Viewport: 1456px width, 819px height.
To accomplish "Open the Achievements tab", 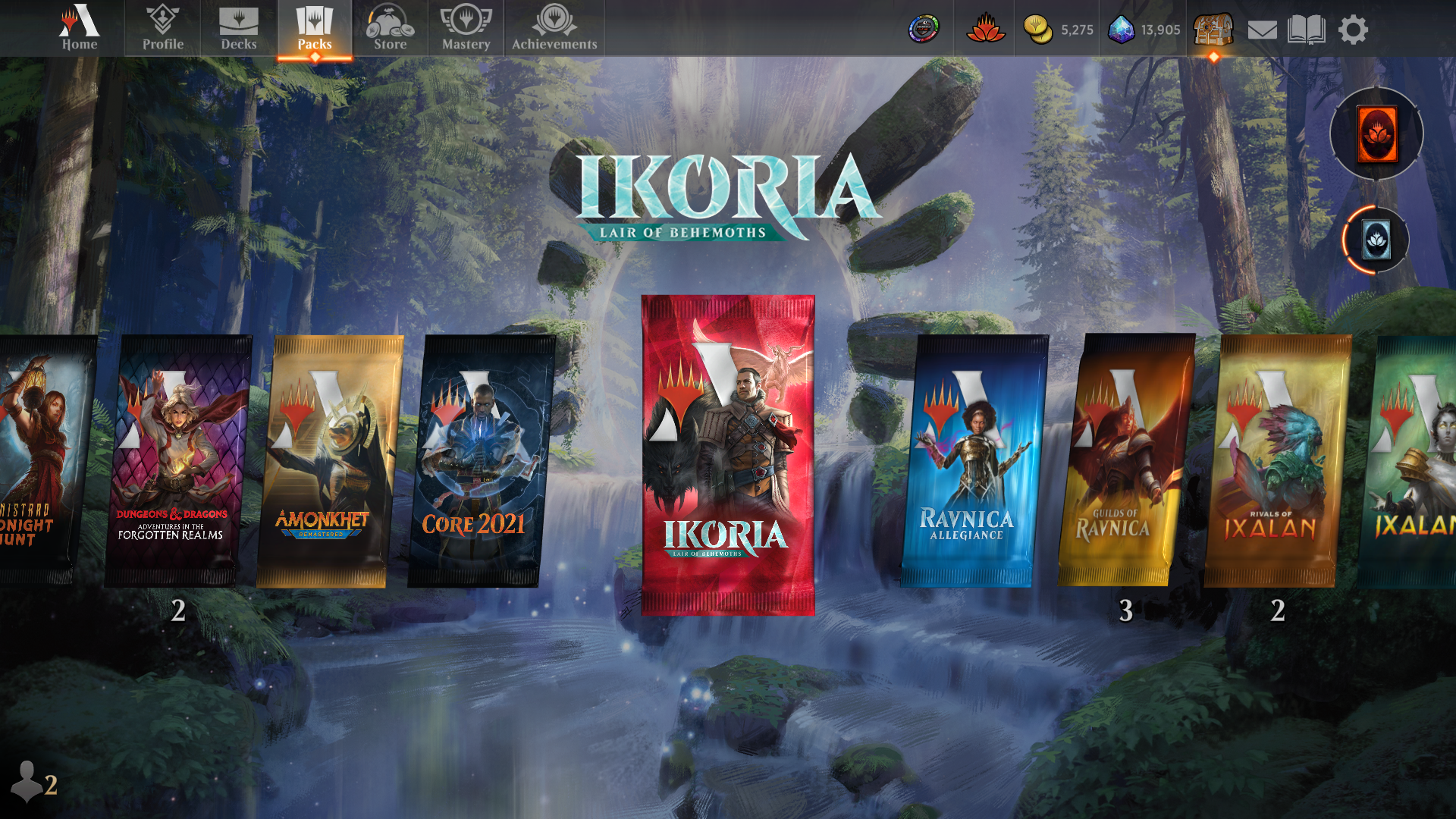I will click(x=554, y=28).
